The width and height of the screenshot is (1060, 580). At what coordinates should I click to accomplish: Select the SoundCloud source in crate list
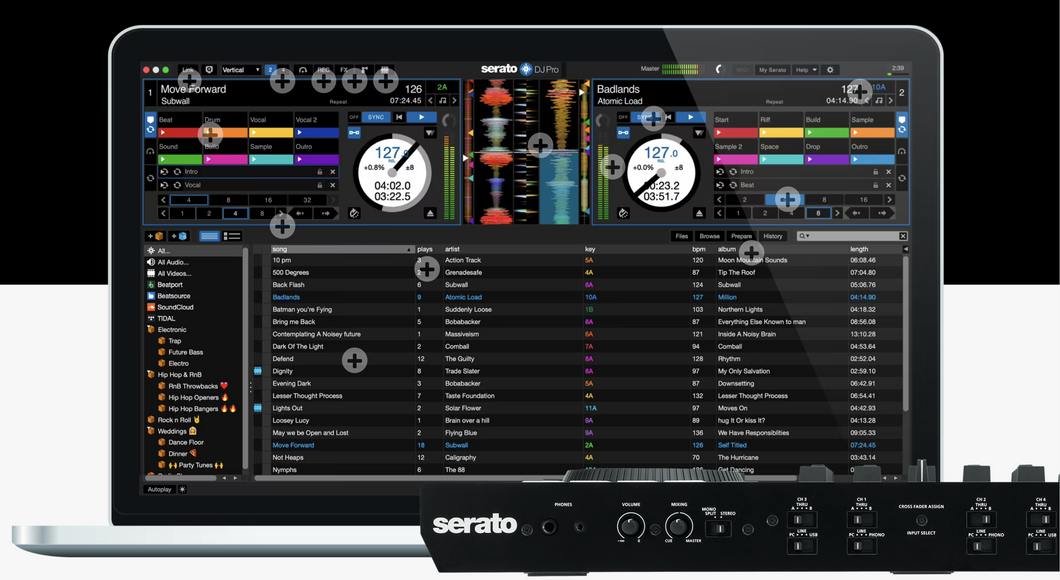coord(175,307)
